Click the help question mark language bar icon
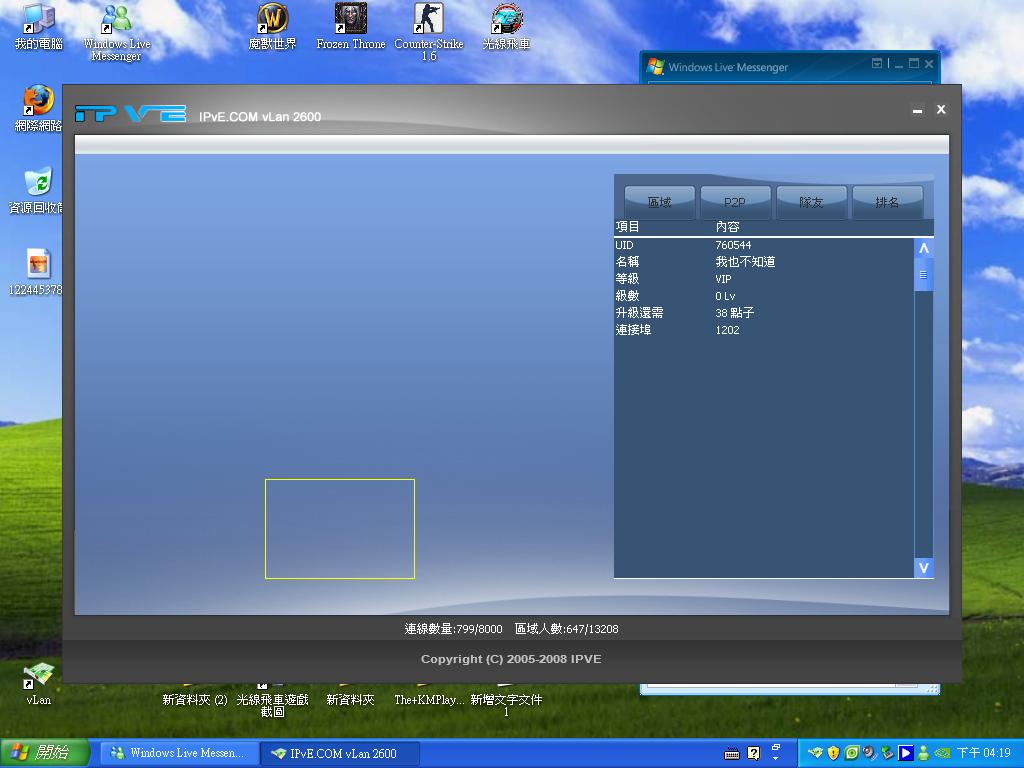This screenshot has width=1024, height=768. pos(754,754)
